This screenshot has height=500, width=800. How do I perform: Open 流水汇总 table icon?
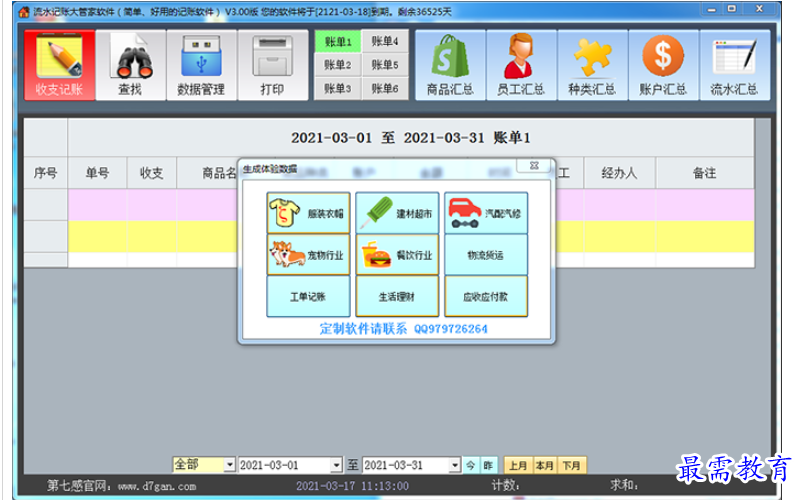(734, 65)
